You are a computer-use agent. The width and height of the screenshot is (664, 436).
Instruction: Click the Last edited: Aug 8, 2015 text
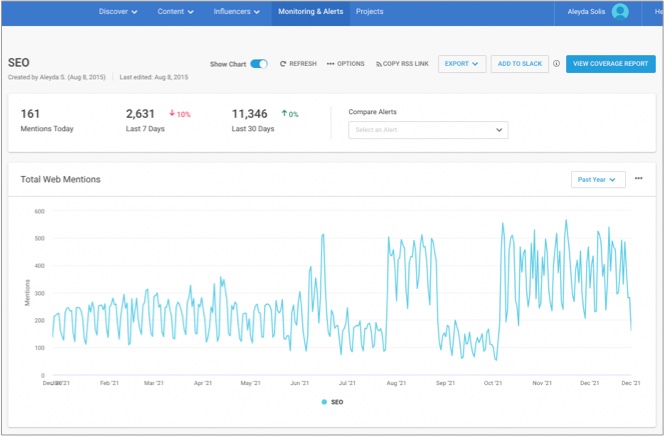[x=154, y=77]
